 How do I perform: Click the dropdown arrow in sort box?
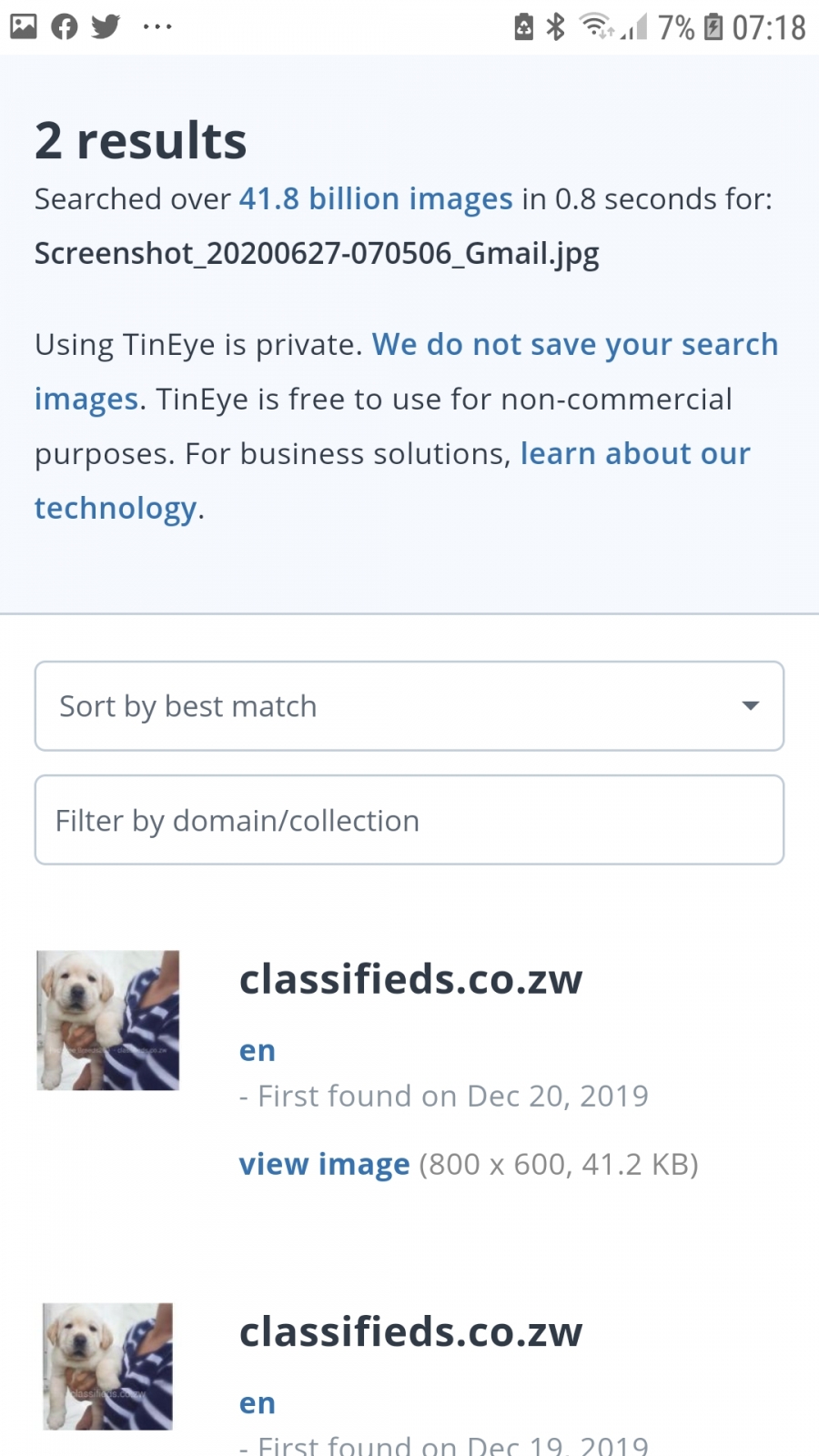point(751,706)
